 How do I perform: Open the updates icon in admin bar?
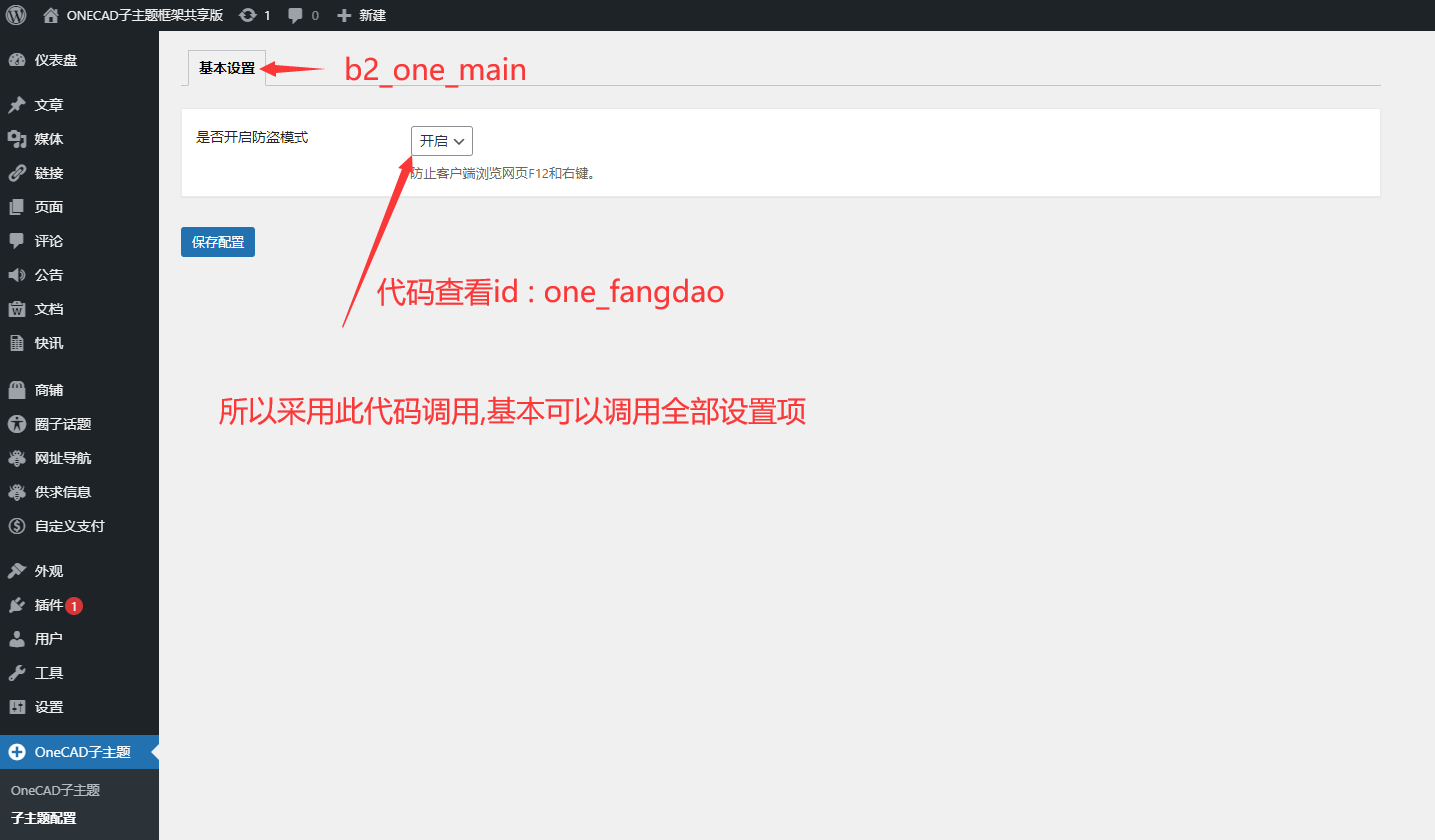pyautogui.click(x=248, y=15)
